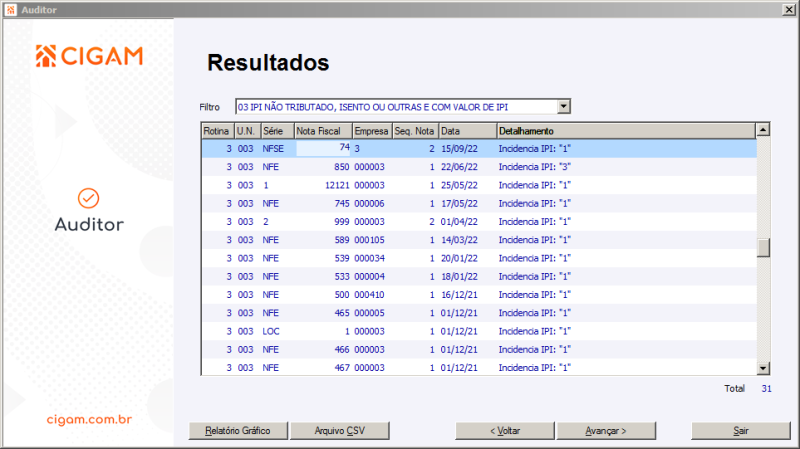Select row with Nota Fiscal 12121
The width and height of the screenshot is (800, 449).
tap(479, 185)
